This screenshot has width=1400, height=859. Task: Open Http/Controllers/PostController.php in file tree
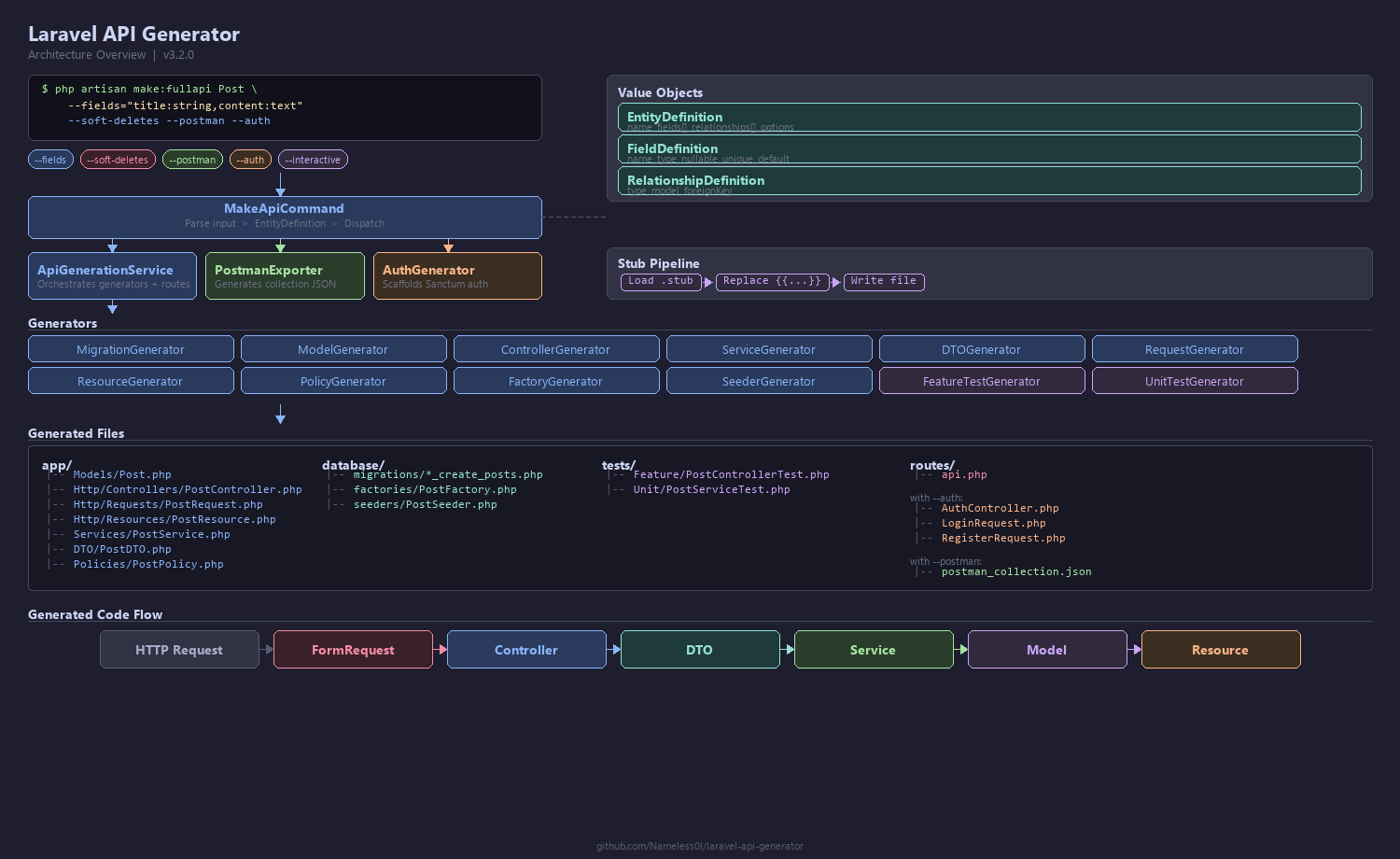(x=188, y=489)
